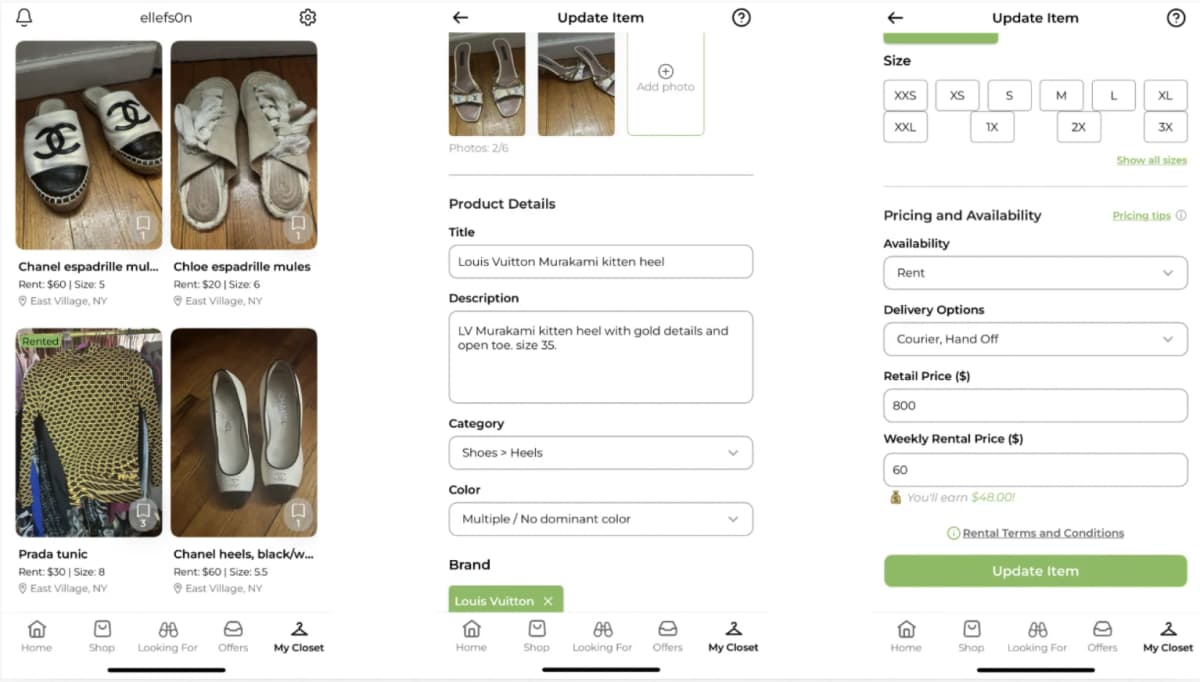
Task: Select size XXS
Action: [x=905, y=95]
